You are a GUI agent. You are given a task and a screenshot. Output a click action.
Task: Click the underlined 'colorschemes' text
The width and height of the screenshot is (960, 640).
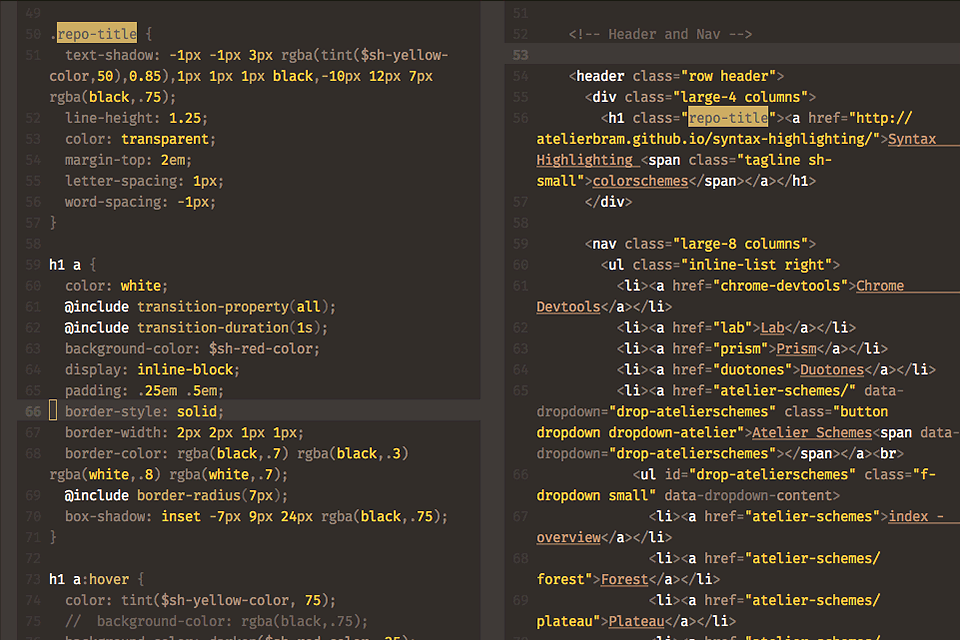point(640,181)
